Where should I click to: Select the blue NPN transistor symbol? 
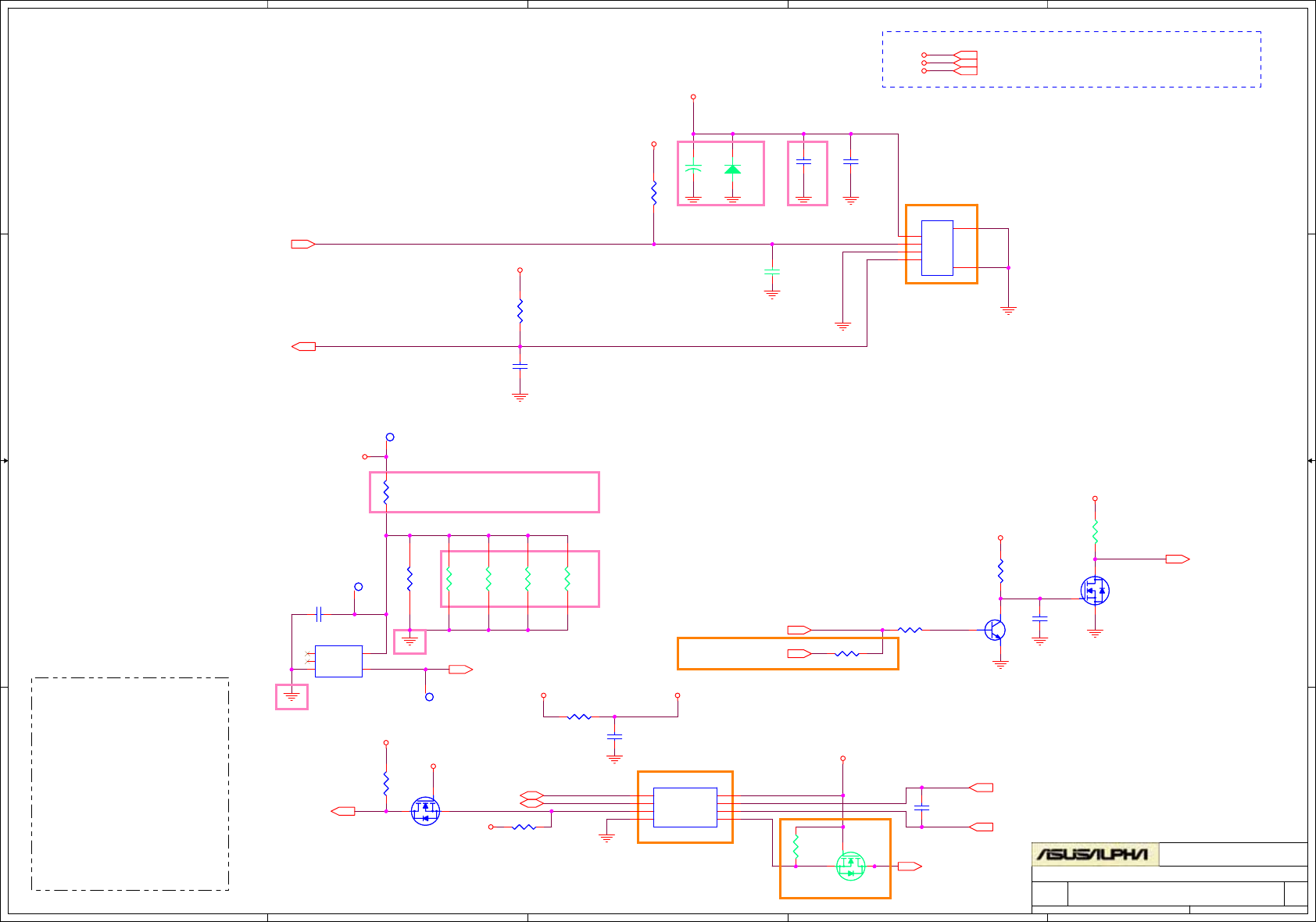(x=995, y=630)
